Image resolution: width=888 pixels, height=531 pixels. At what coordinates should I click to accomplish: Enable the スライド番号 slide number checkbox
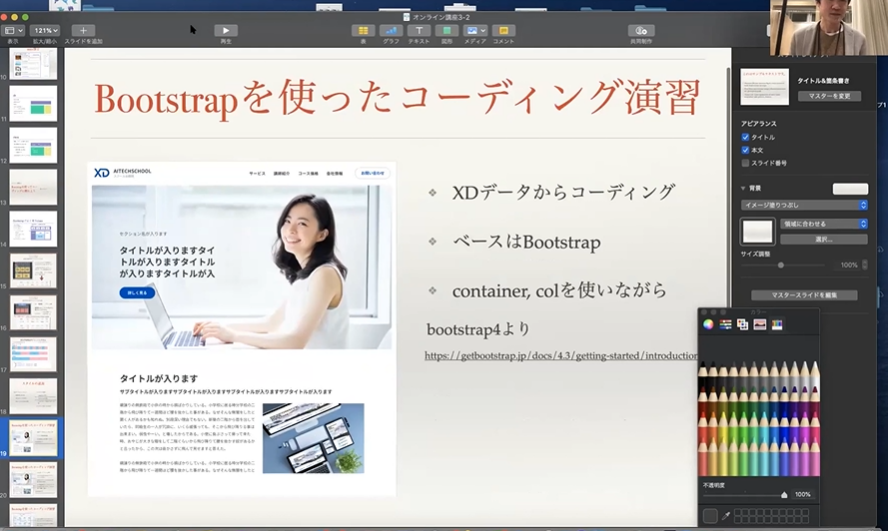[x=745, y=163]
